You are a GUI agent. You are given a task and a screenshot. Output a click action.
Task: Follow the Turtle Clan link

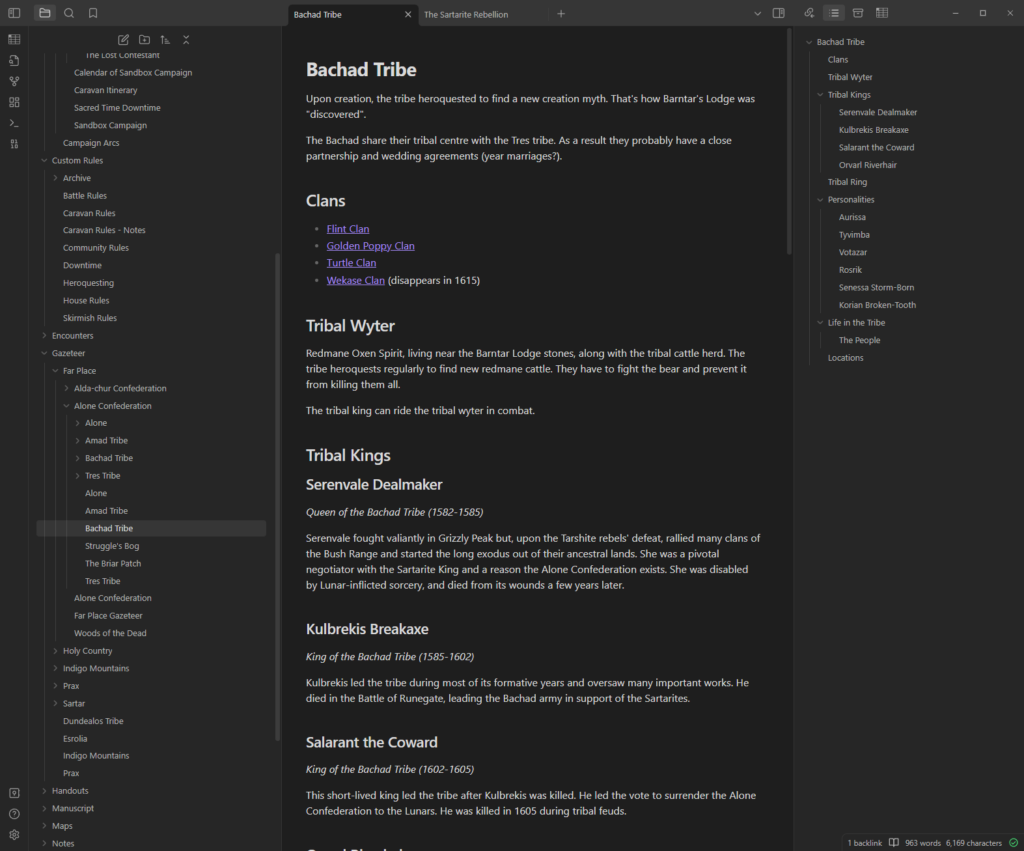[351, 263]
